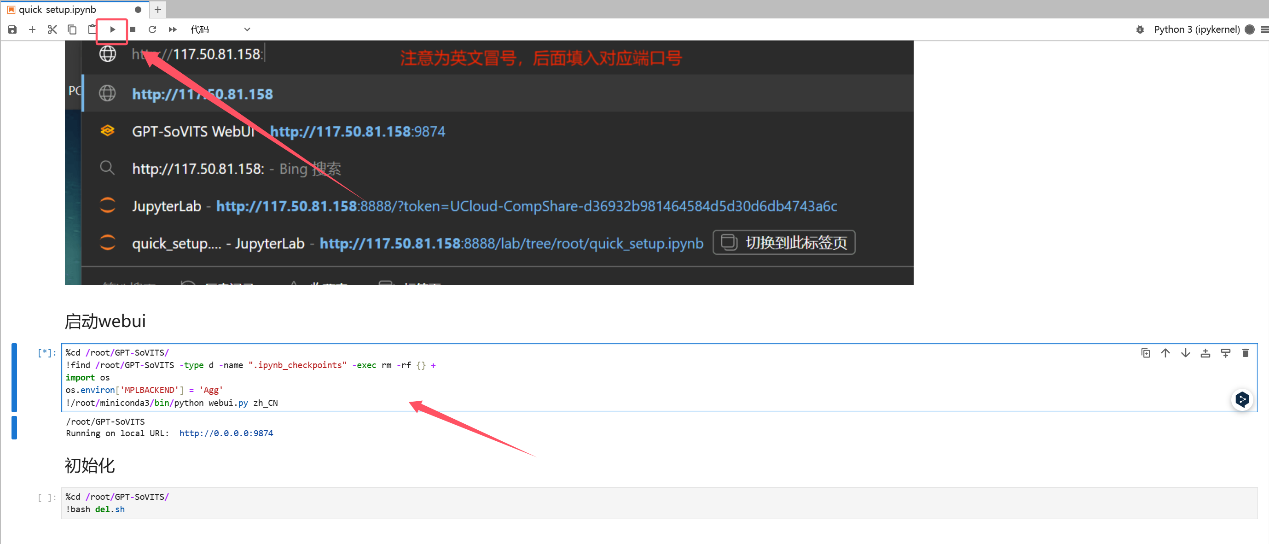Delete the webui launch cell with the trash icon
Viewport: 1269px width, 544px height.
click(x=1246, y=353)
